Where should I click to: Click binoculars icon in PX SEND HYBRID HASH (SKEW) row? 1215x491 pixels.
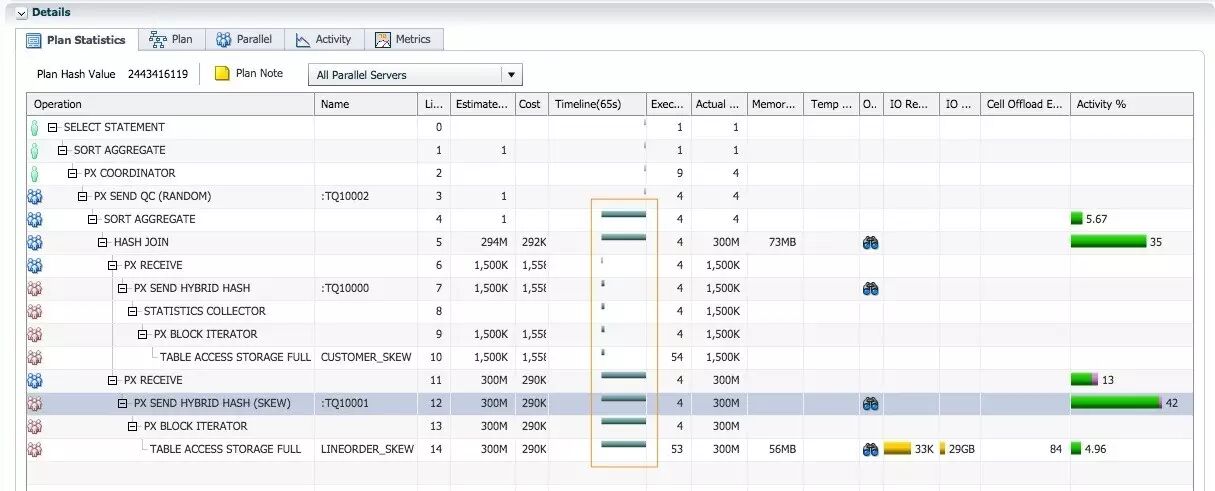click(x=870, y=403)
